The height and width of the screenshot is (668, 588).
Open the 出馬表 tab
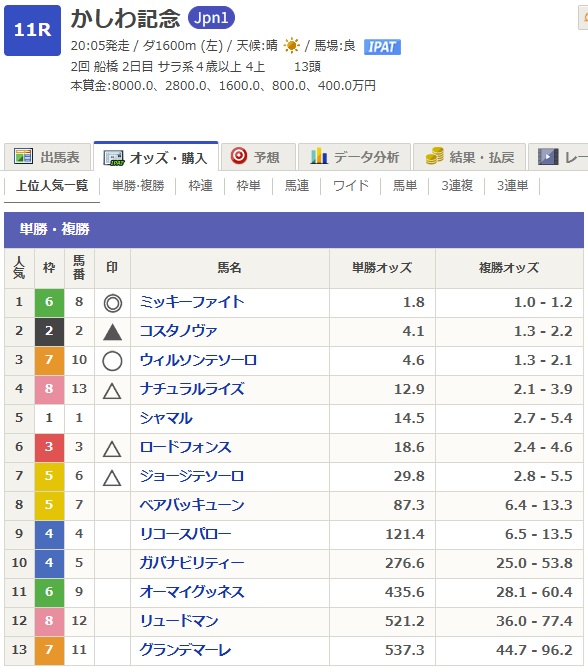[x=47, y=157]
